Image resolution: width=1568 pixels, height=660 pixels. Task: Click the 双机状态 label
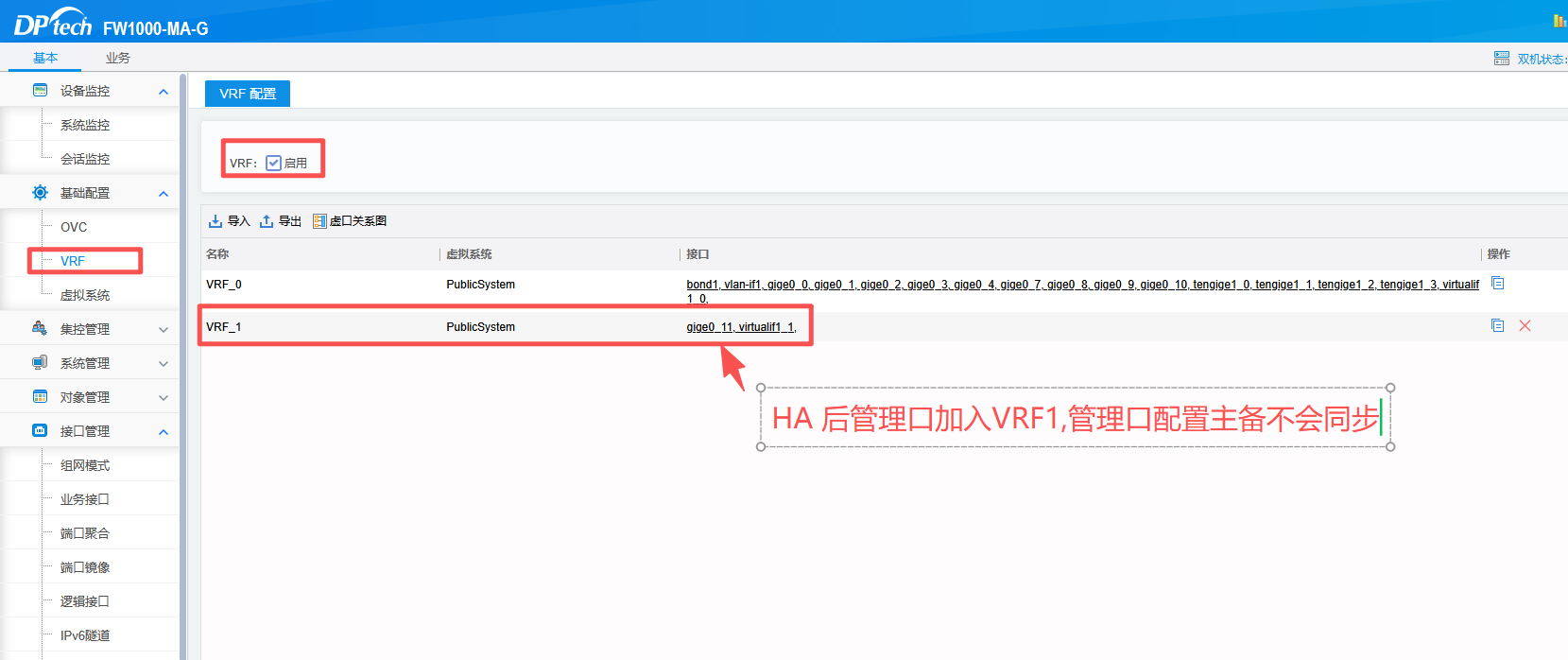click(x=1542, y=59)
